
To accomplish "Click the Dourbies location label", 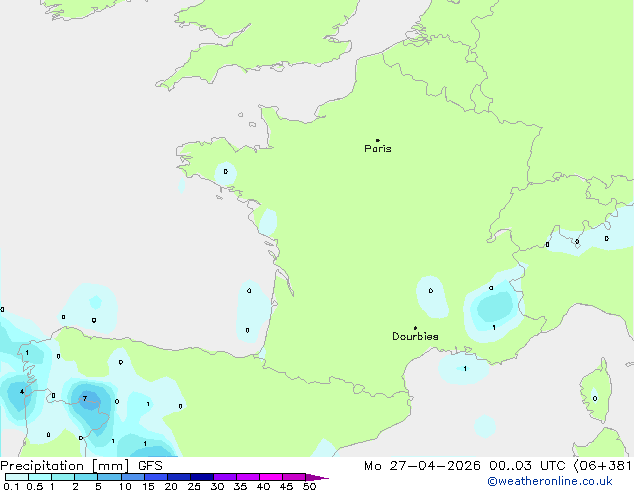I will coord(415,336).
